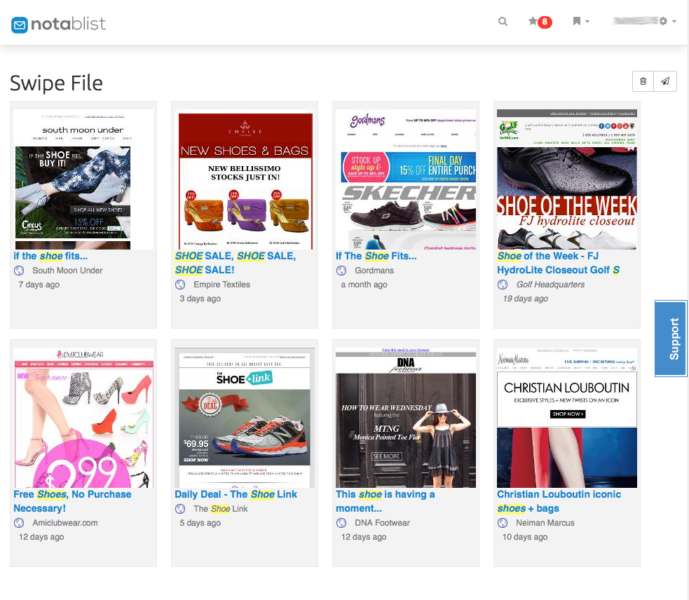
Task: Open The Shoe Link deal thumbnail
Action: click(244, 418)
